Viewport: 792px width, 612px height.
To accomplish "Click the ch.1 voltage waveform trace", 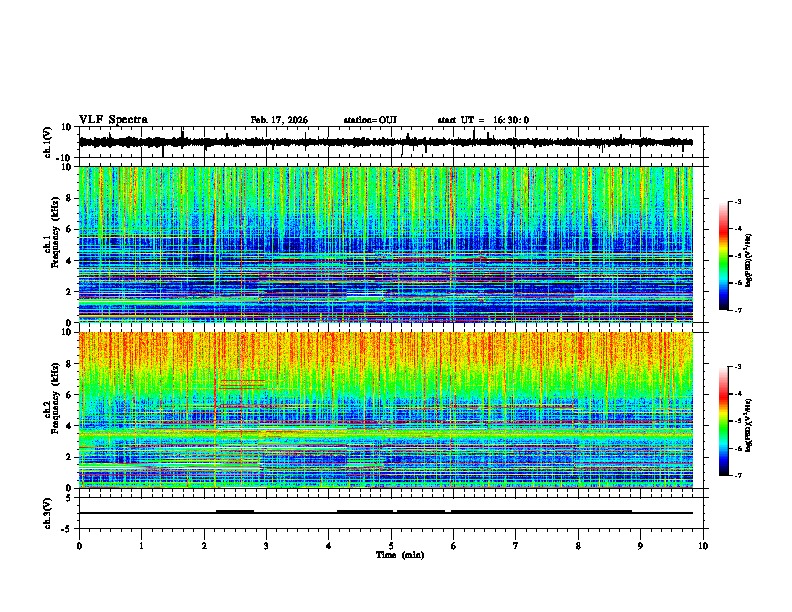I will coord(386,142).
